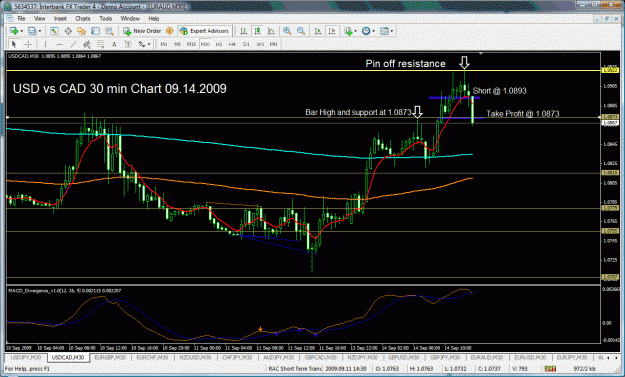Toggle the Terminal window icon
The width and height of the screenshot is (625, 377).
[x=95, y=31]
